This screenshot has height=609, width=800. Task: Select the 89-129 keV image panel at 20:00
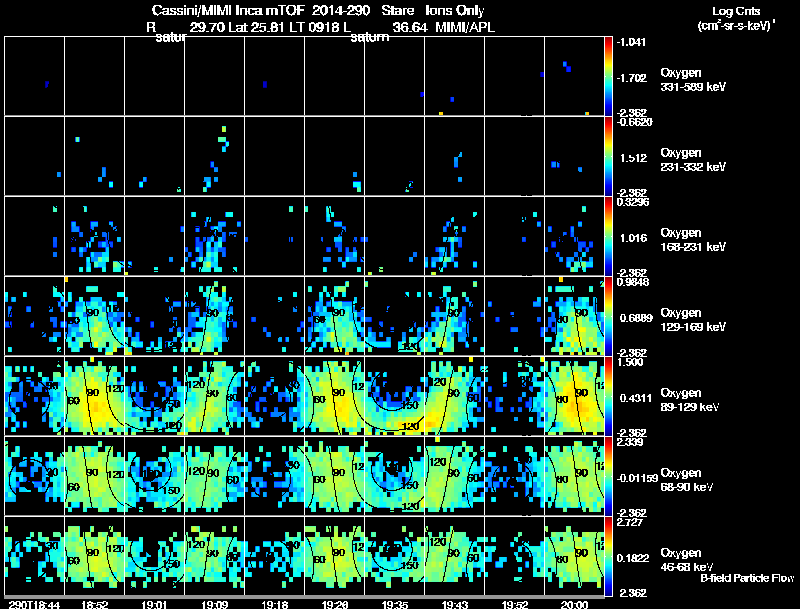click(x=574, y=396)
